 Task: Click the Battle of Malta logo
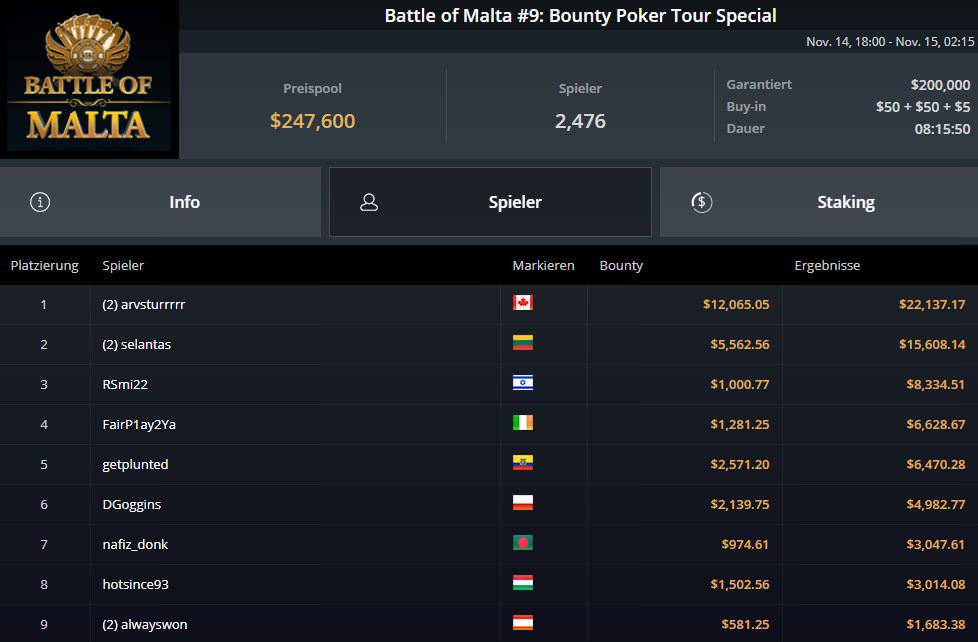tap(89, 80)
